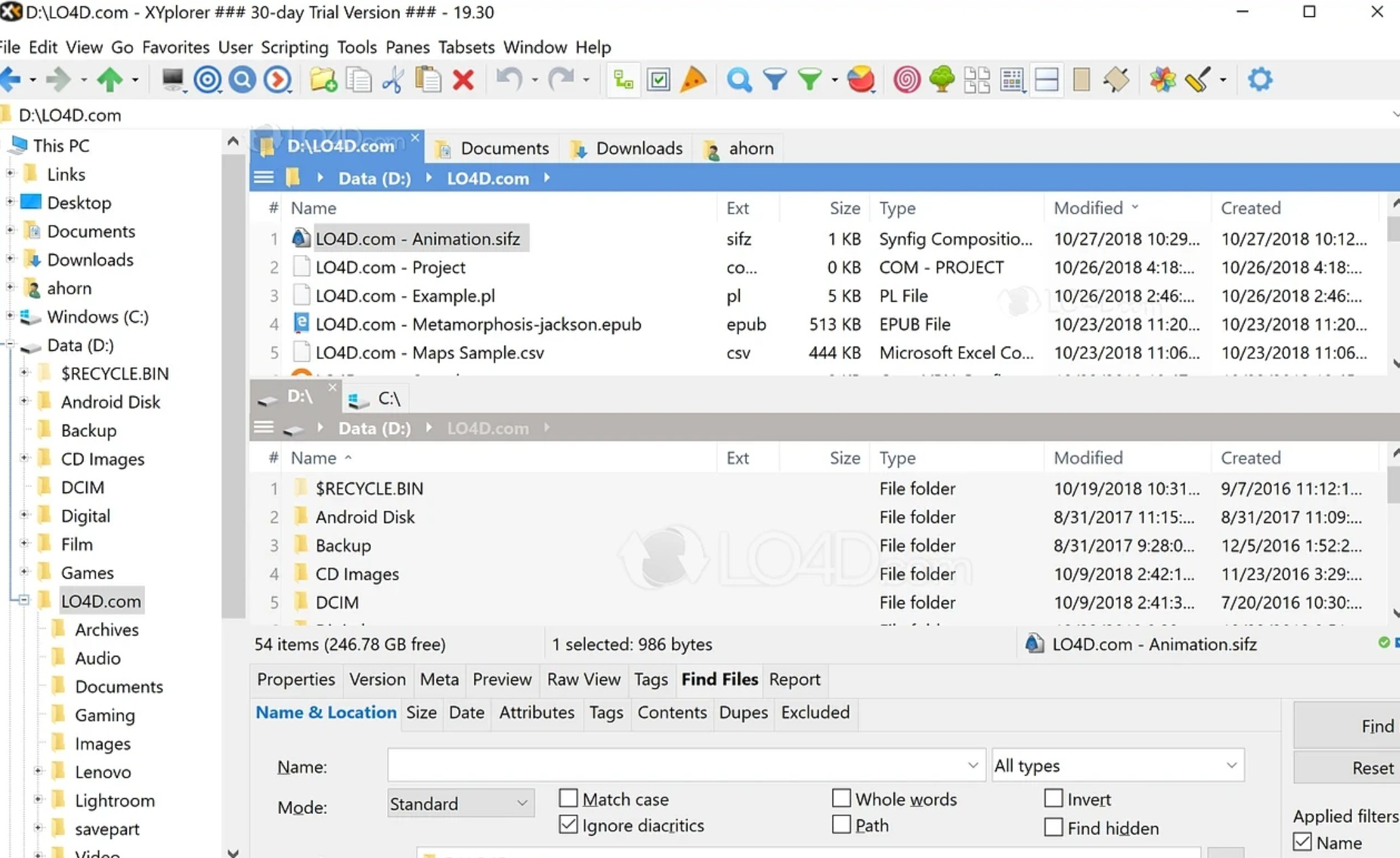Select the CD Images folder in lower pane
Viewport: 1400px width, 858px height.
(357, 574)
